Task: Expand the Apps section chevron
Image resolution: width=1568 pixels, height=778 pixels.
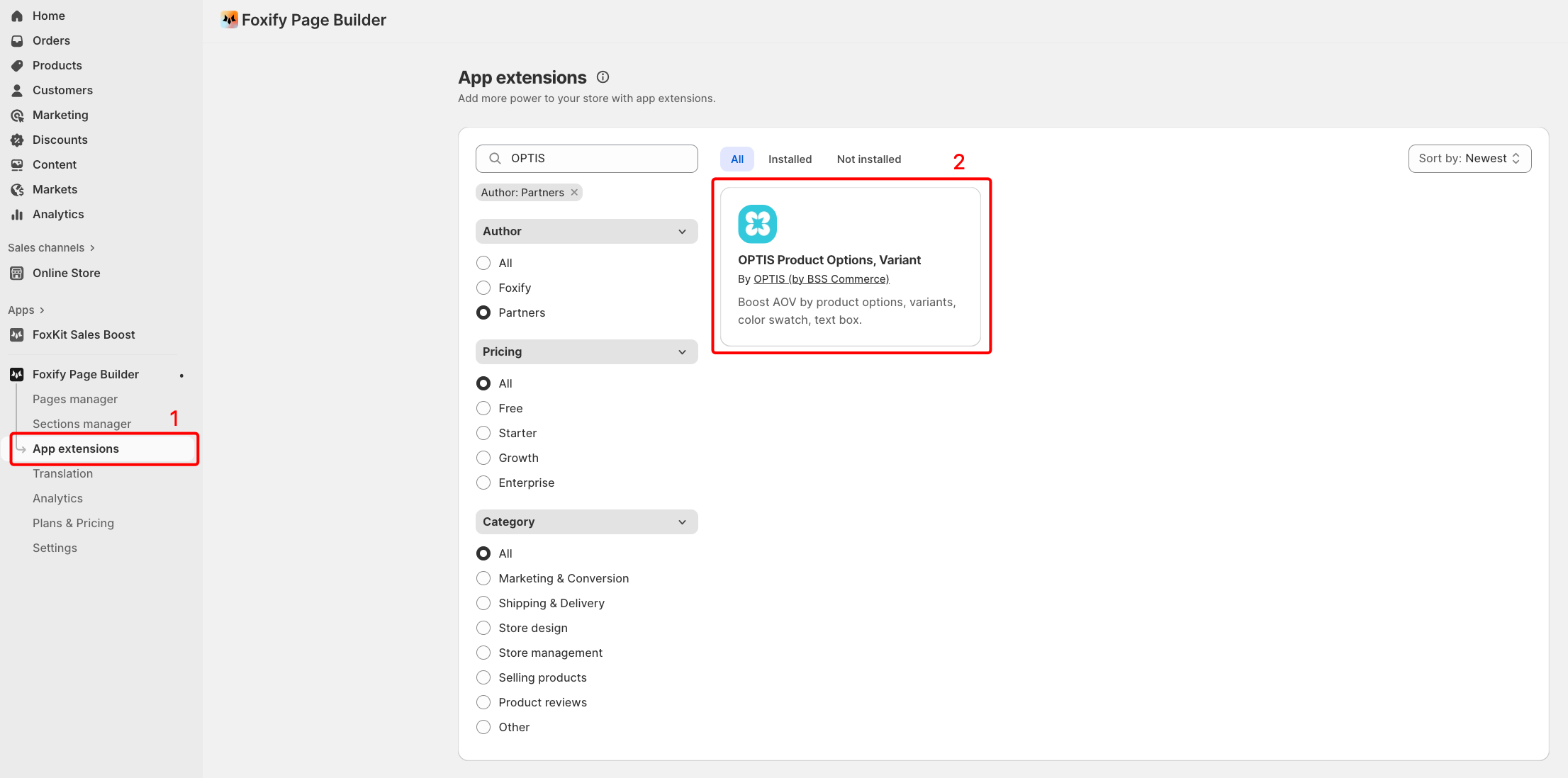Action: click(42, 310)
